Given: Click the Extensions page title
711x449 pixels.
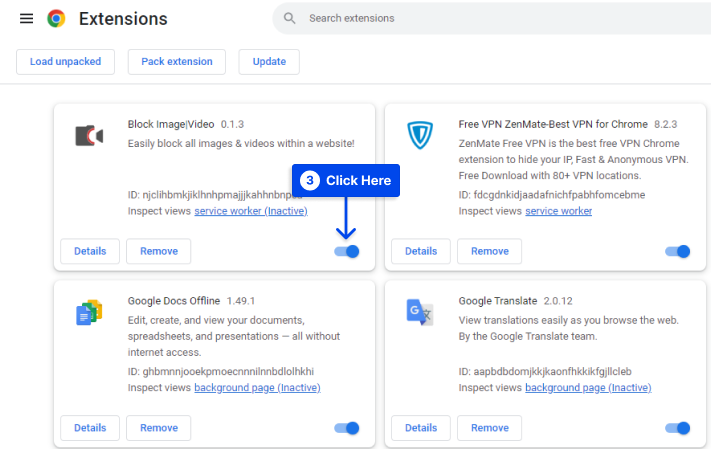Looking at the screenshot, I should tap(123, 19).
